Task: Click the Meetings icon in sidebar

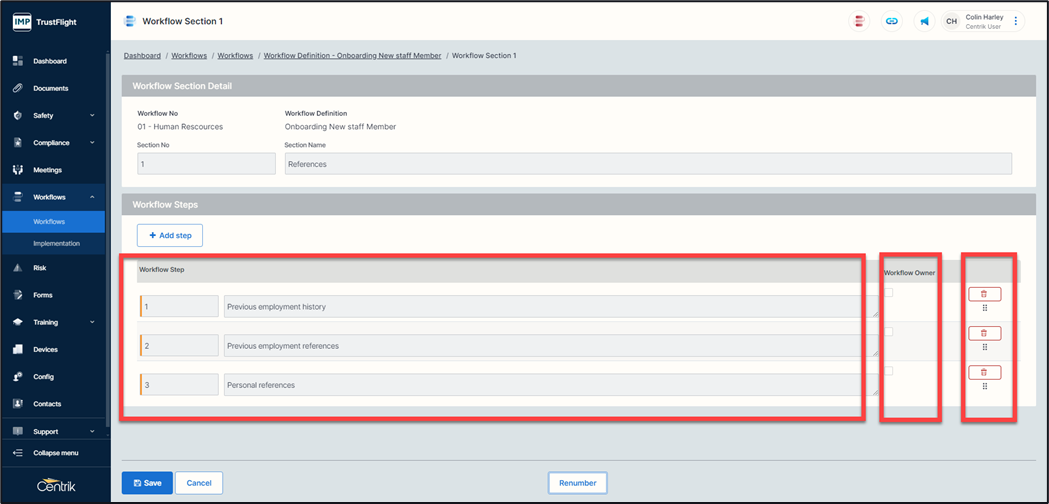Action: [18, 170]
